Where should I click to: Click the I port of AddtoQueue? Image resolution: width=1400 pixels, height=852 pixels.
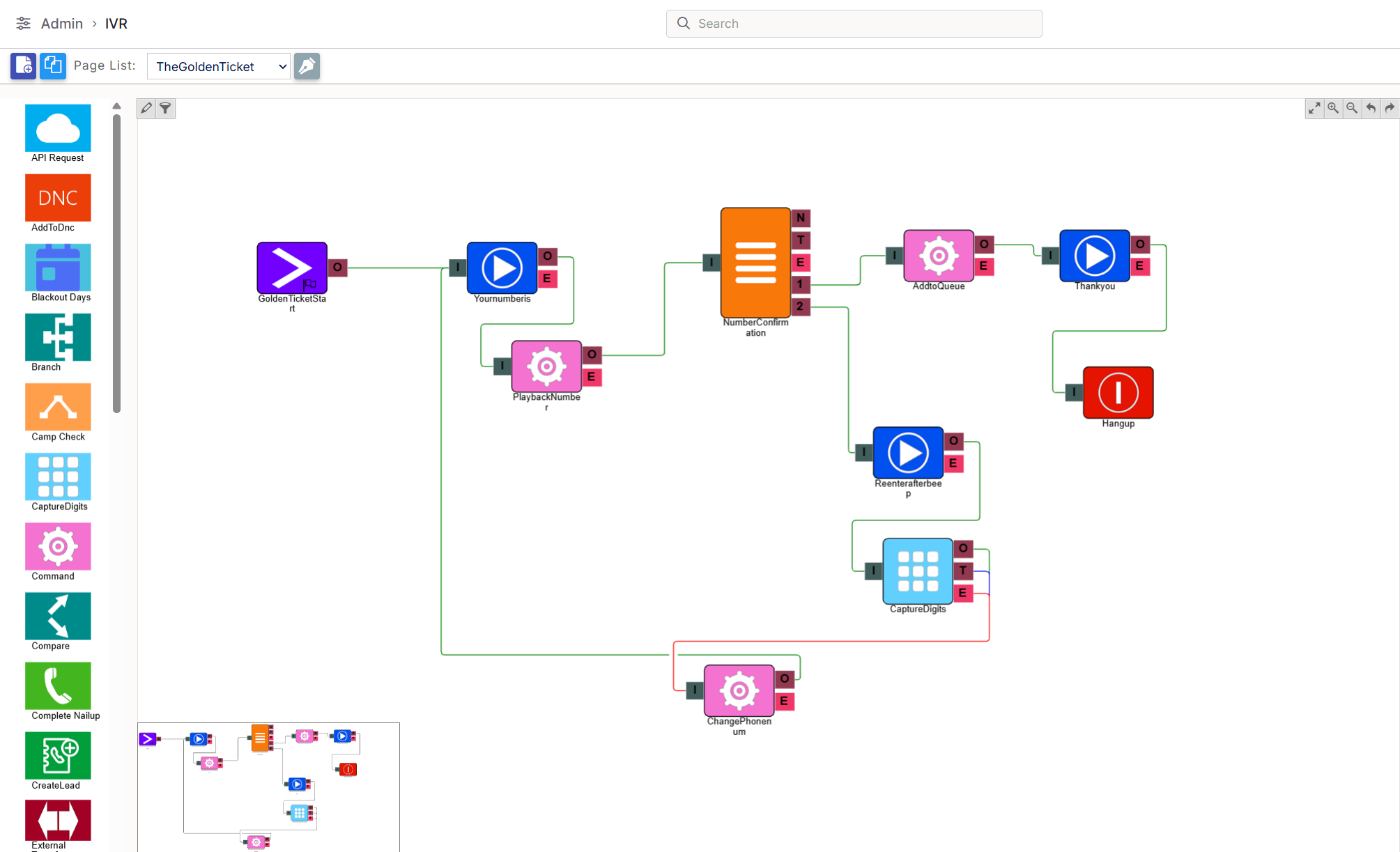pos(895,255)
